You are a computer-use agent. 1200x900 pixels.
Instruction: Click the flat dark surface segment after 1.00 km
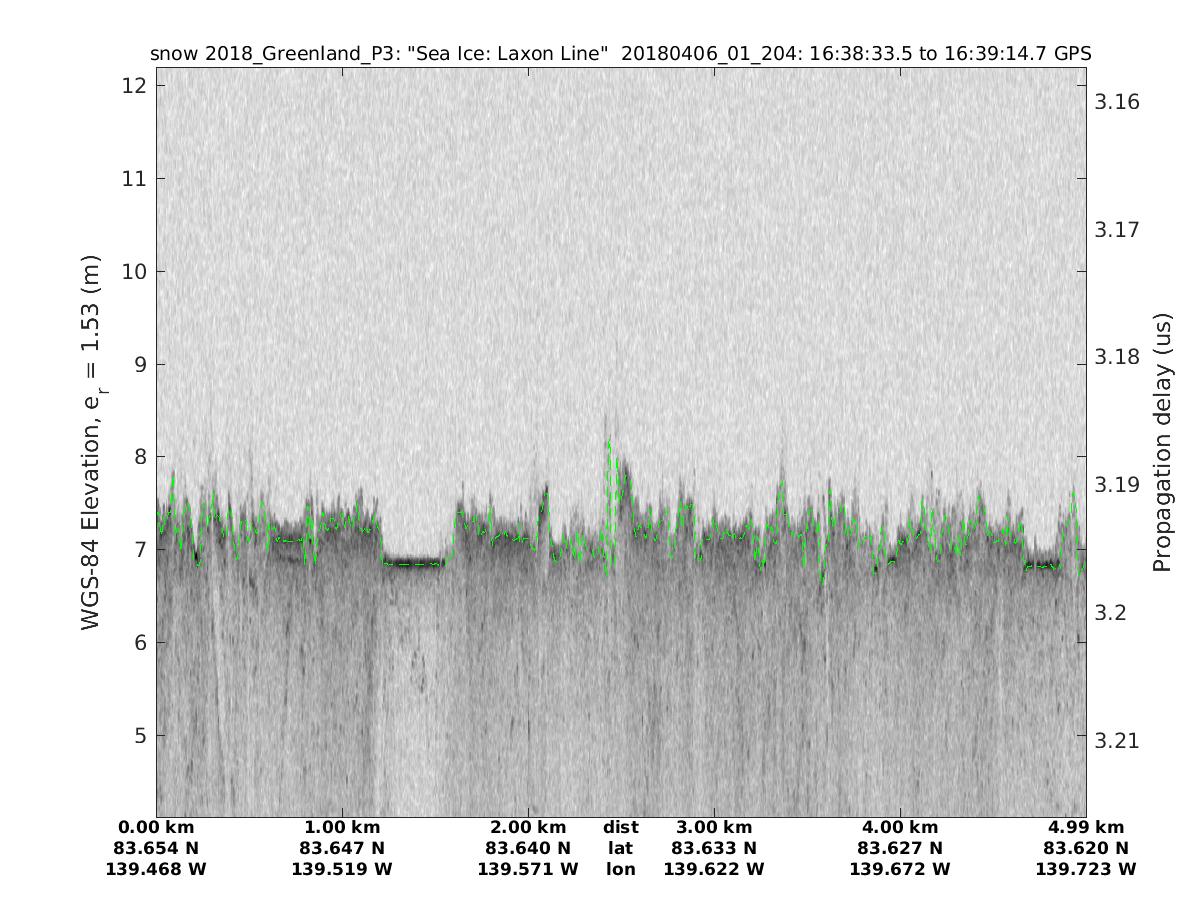click(412, 562)
